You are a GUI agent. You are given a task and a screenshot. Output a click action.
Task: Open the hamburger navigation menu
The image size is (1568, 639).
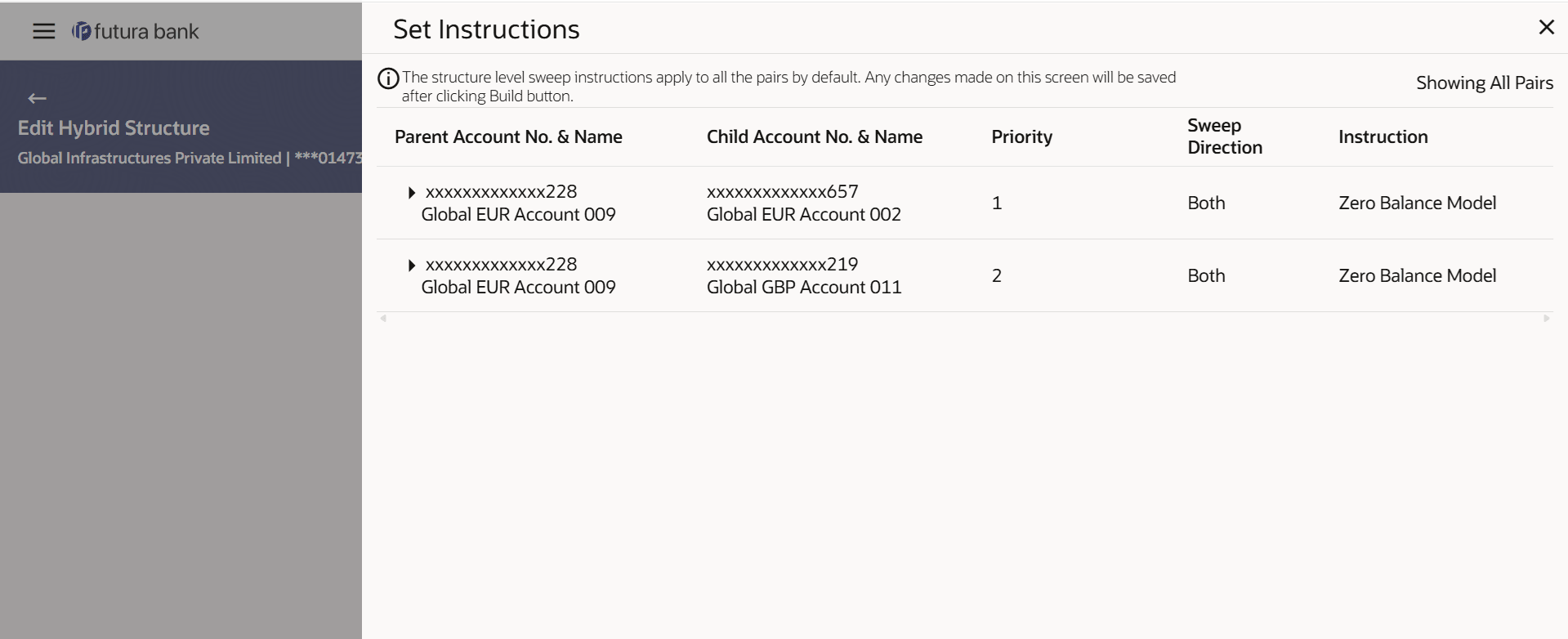tap(43, 31)
